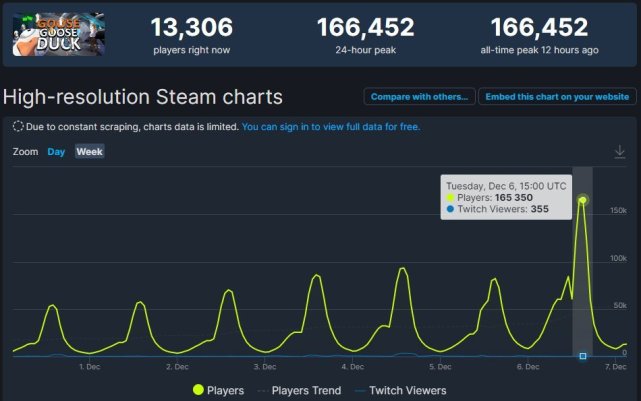Click the tooltip Twitch Viewers 355 value

coord(540,209)
